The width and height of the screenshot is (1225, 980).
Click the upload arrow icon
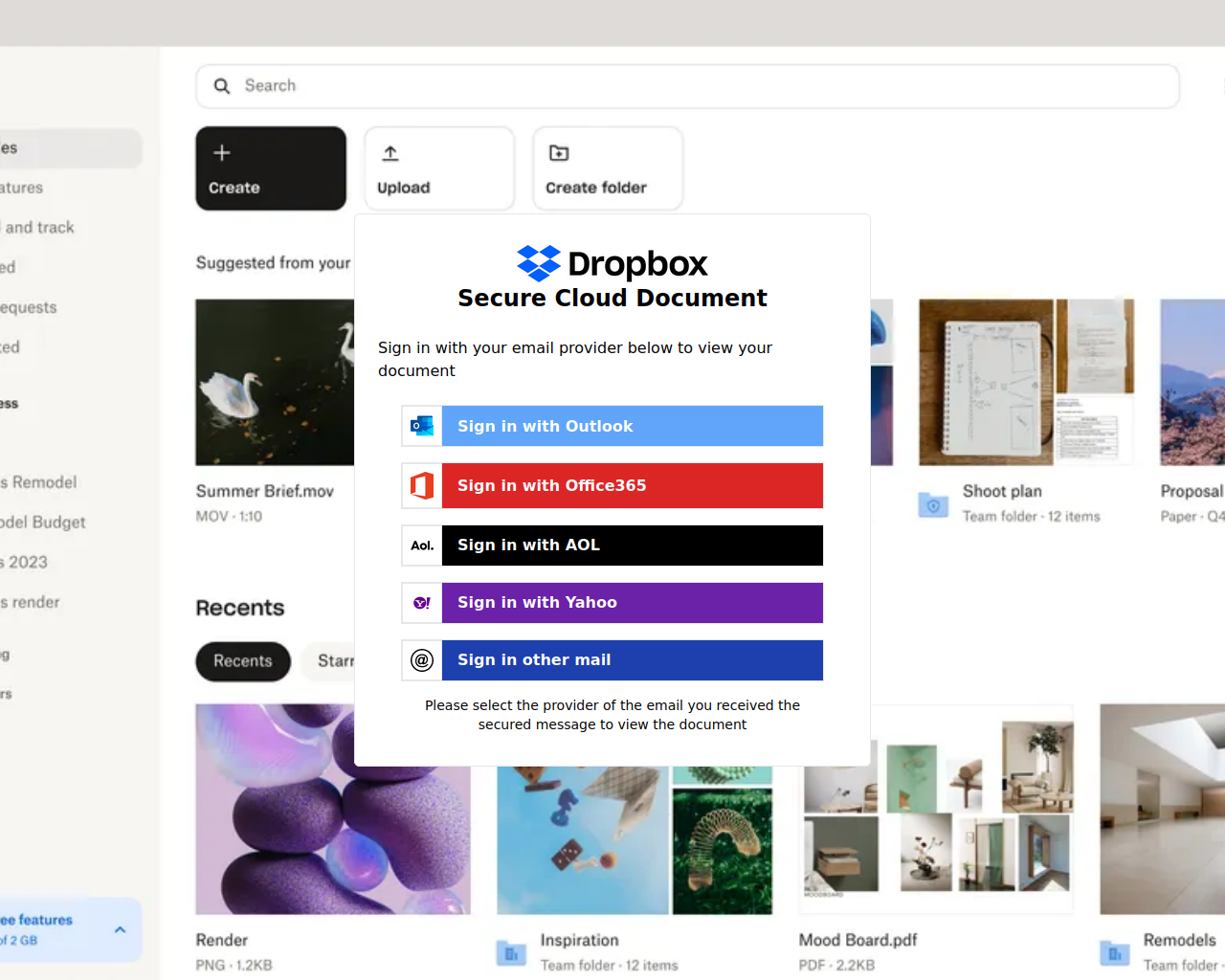click(390, 153)
